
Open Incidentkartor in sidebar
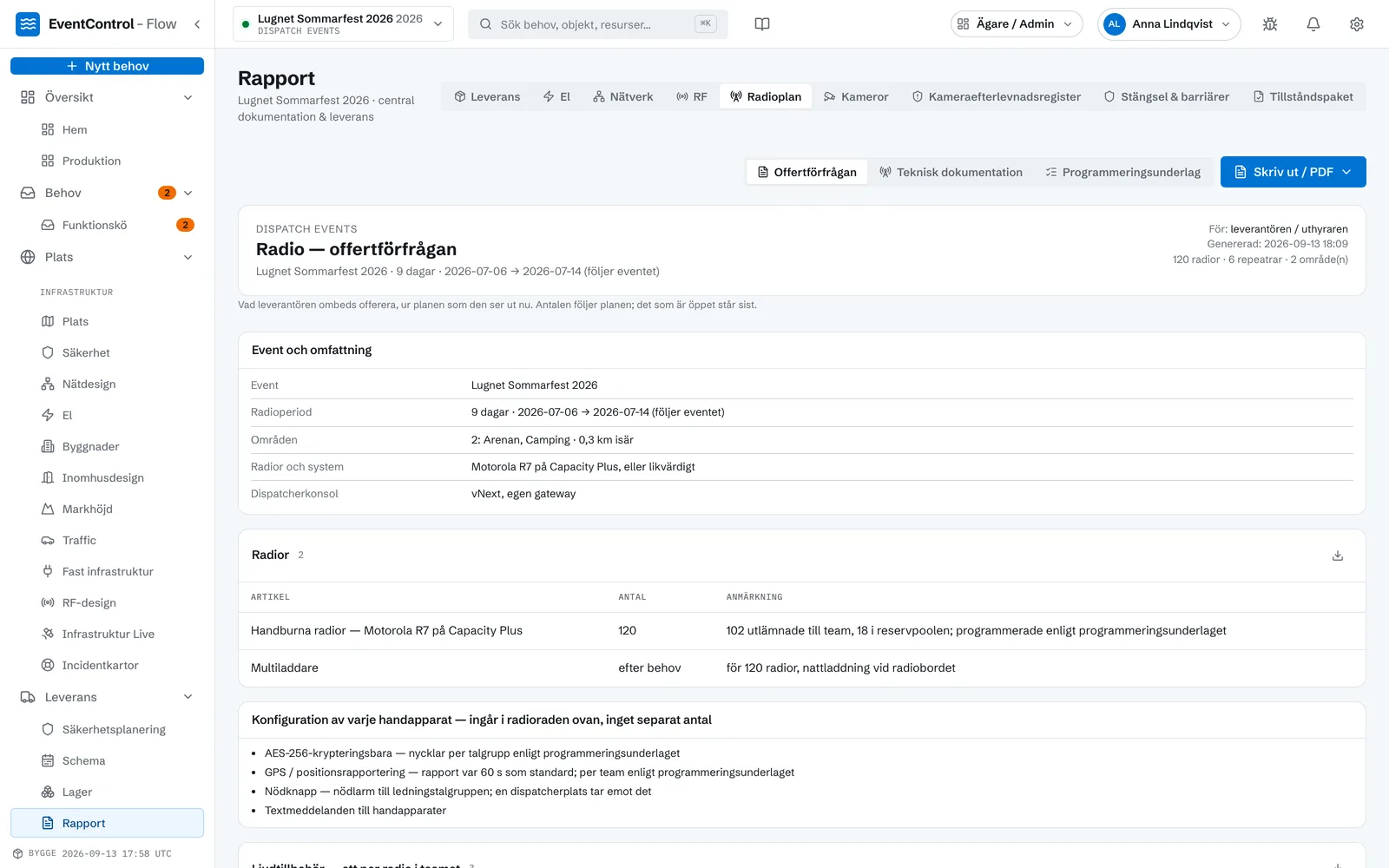(x=107, y=665)
